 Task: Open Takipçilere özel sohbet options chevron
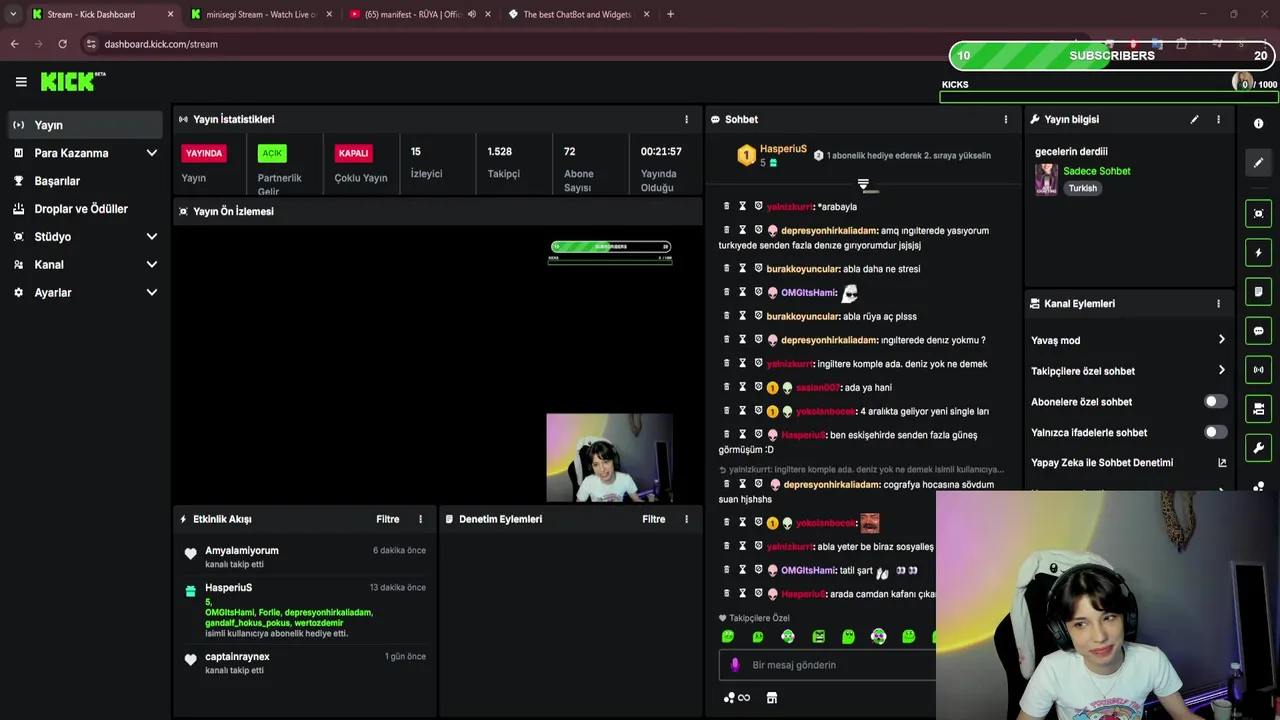(1221, 371)
